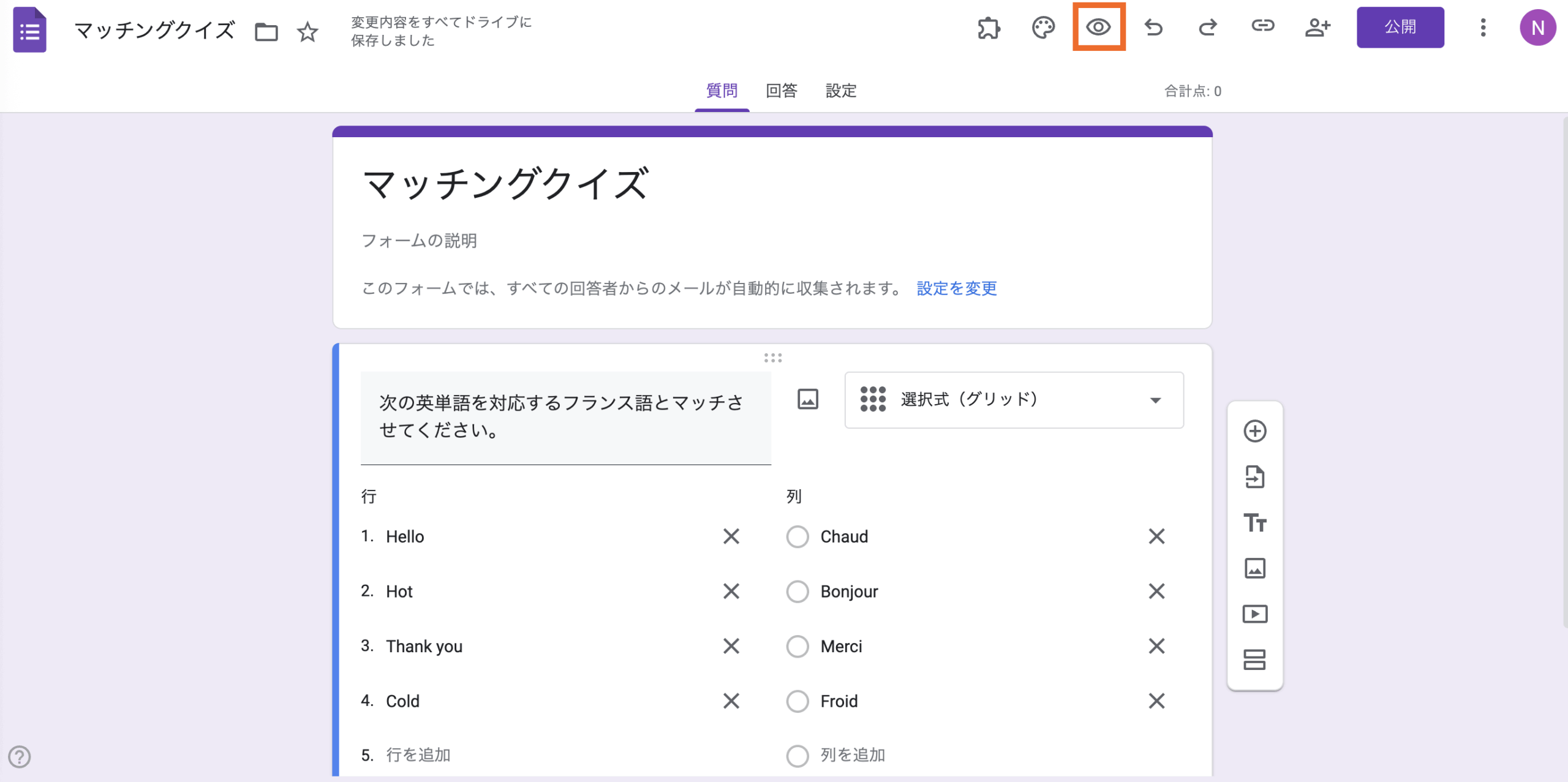Image resolution: width=1568 pixels, height=782 pixels.
Task: Open the more options three-dot menu
Action: click(x=1483, y=27)
